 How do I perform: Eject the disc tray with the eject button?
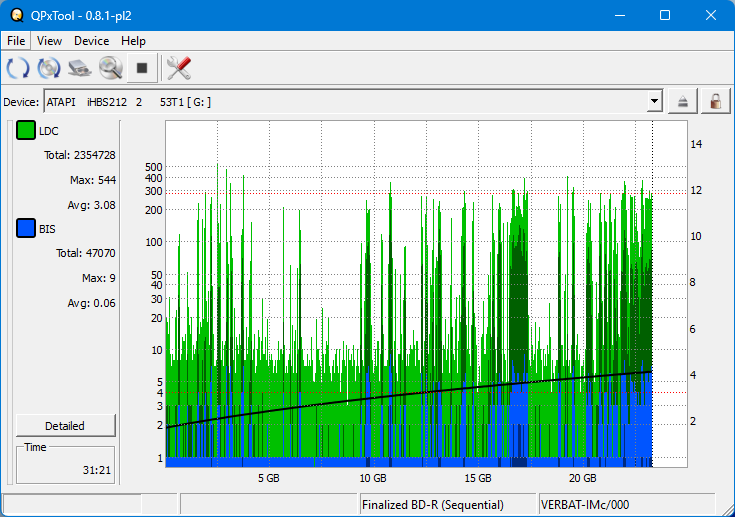(x=682, y=101)
